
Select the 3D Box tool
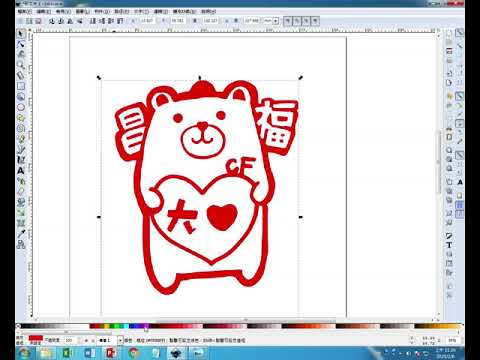coord(21,97)
